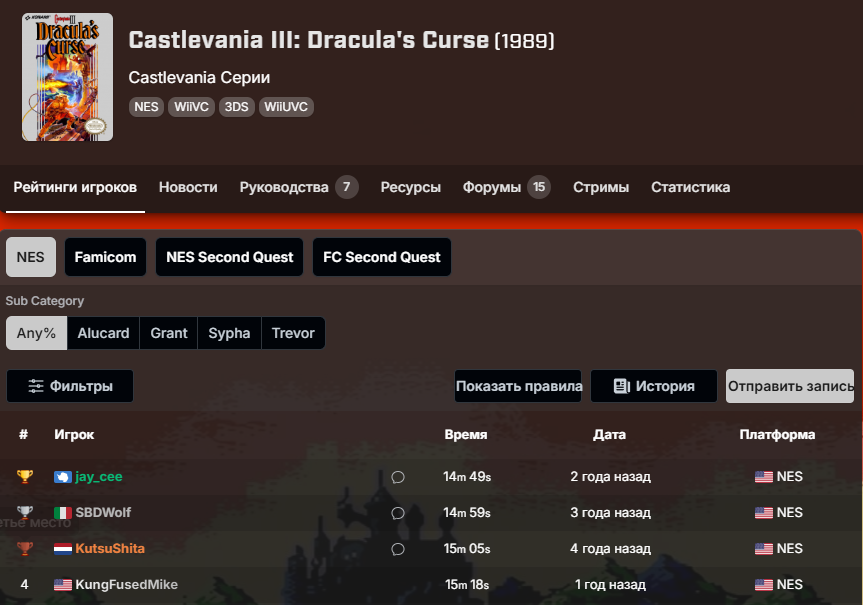Click the US flag platform icon in SBDWolf row
Screen dimensions: 863x605
click(x=764, y=513)
